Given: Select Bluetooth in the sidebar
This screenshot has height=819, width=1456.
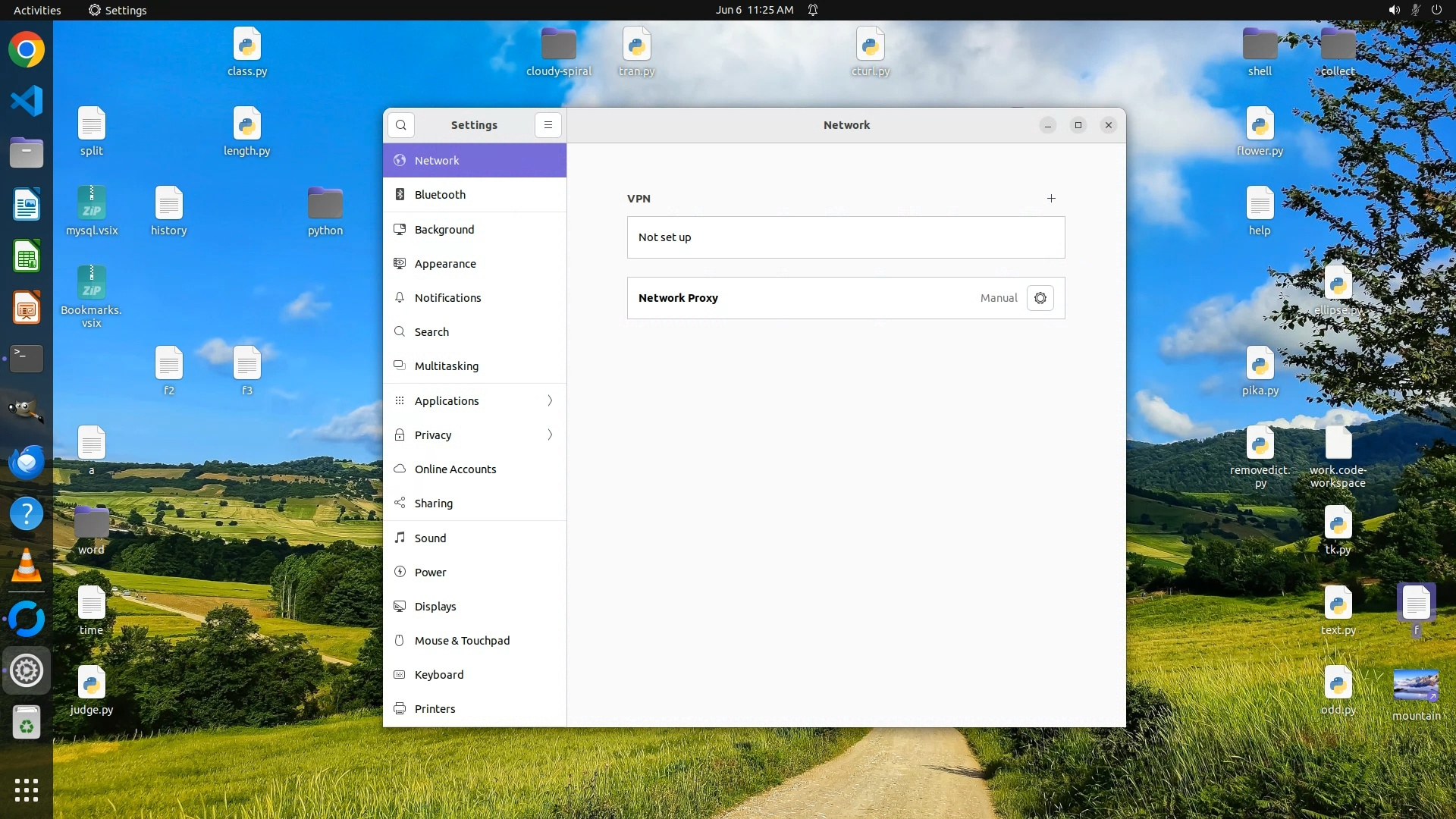Looking at the screenshot, I should [440, 195].
